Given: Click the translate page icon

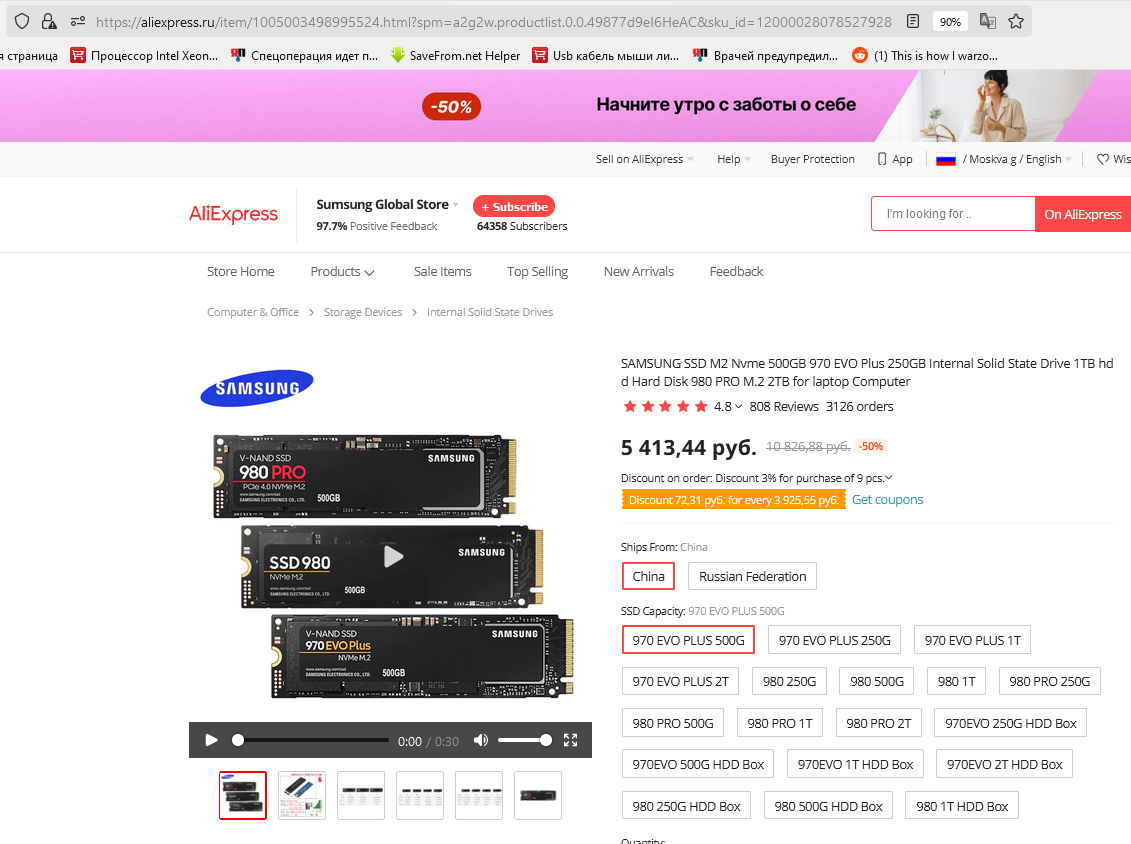Looking at the screenshot, I should (x=987, y=22).
